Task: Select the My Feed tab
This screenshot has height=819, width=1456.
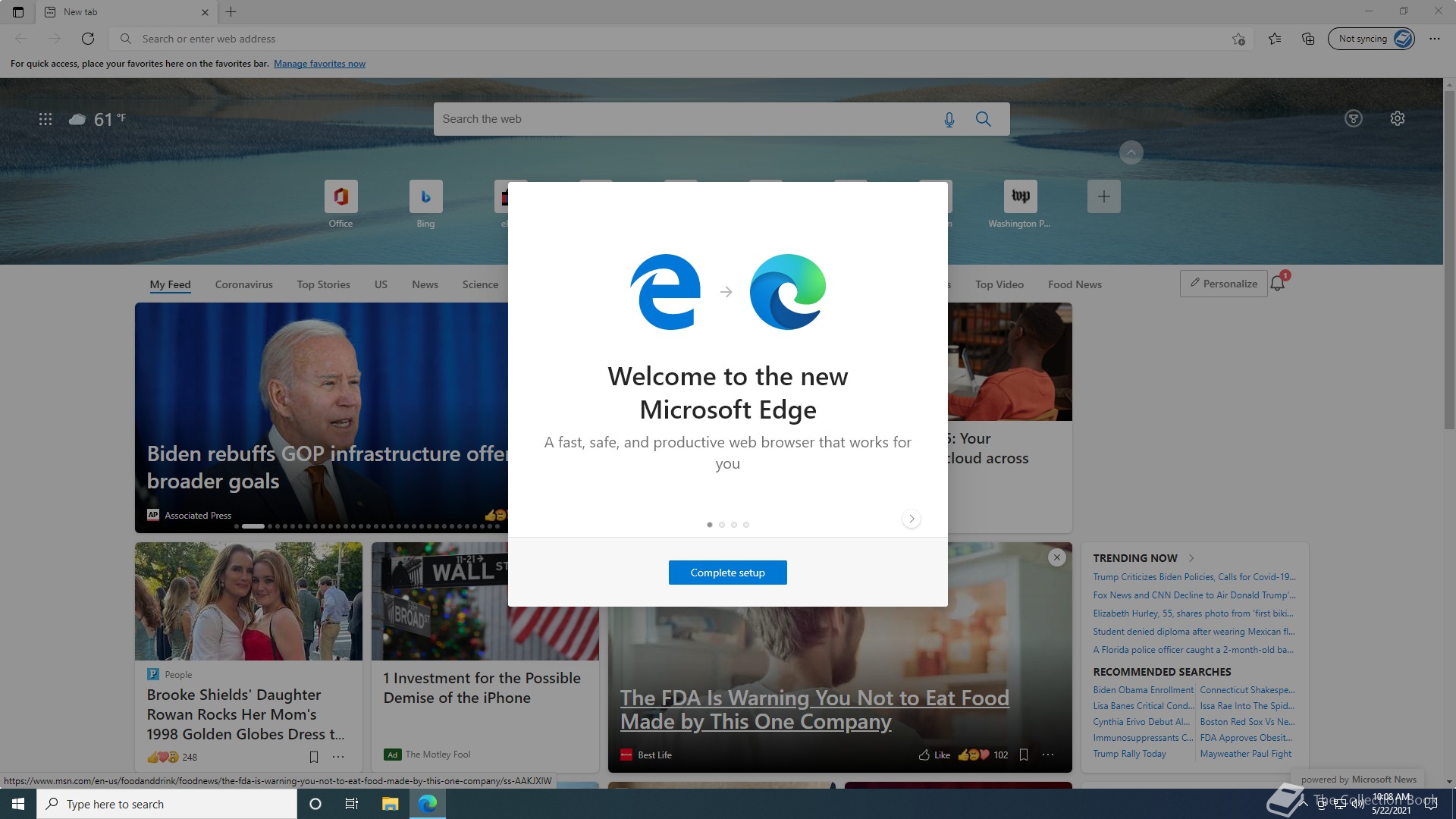Action: coord(170,284)
